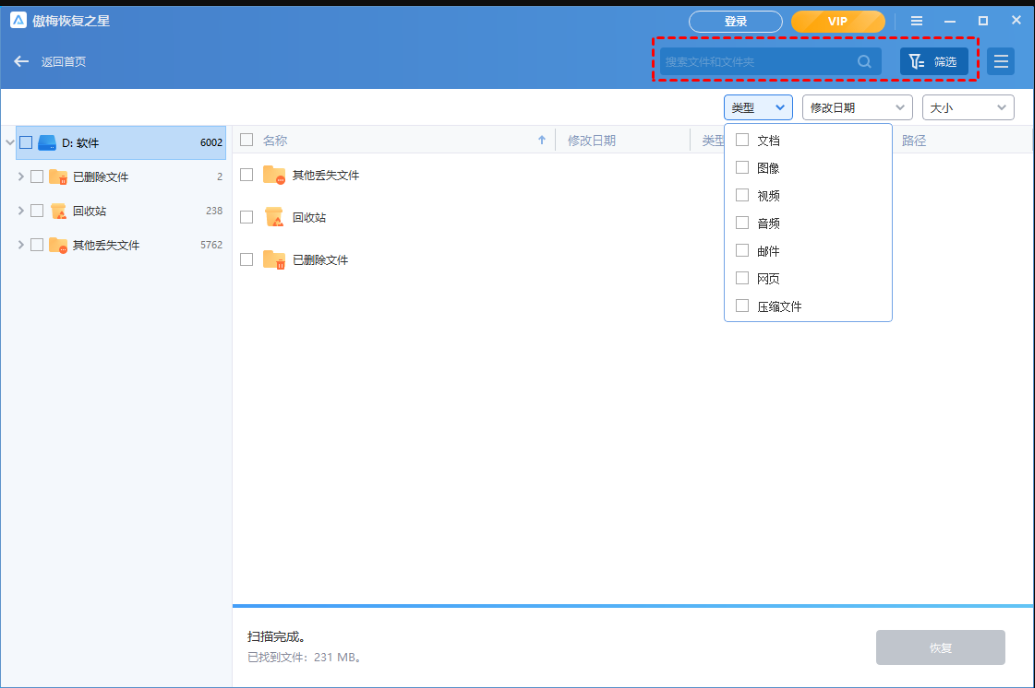Click the 返回首页 link
Screen dimensions: 1035x688
63,61
